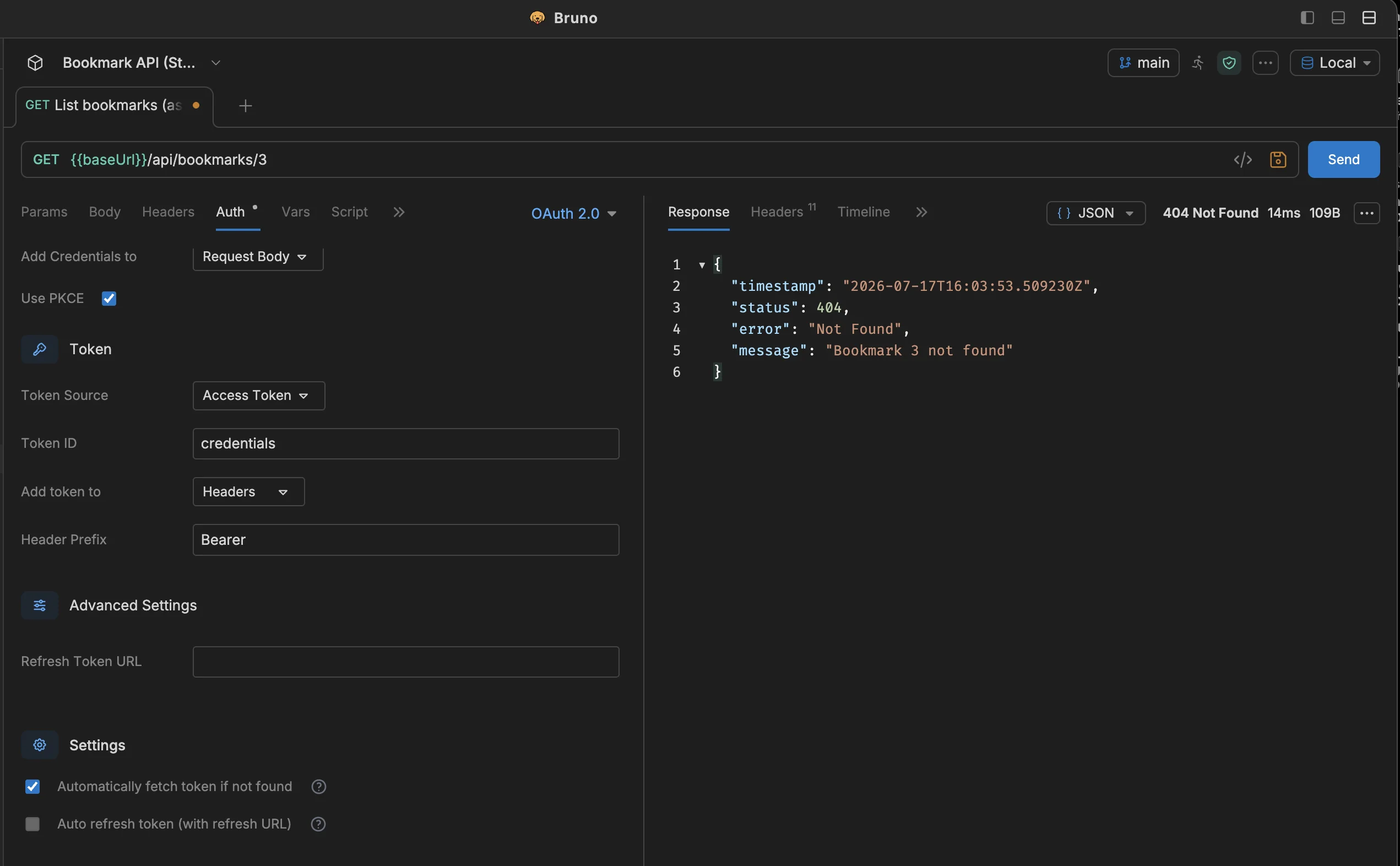Collapse the JSON response root object
This screenshot has width=1400, height=866.
(x=702, y=264)
